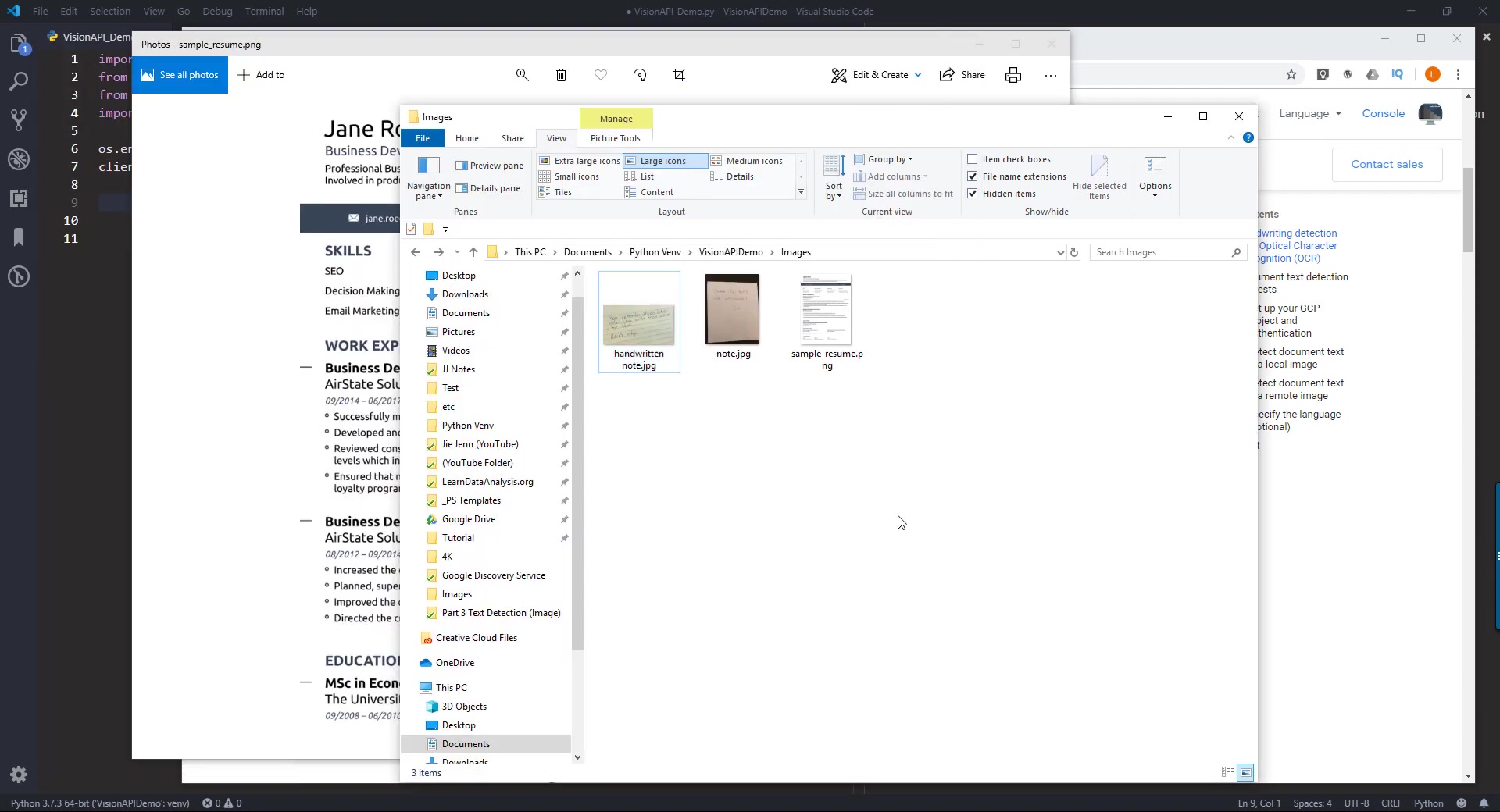Toggle File name extensions checkbox

(973, 176)
